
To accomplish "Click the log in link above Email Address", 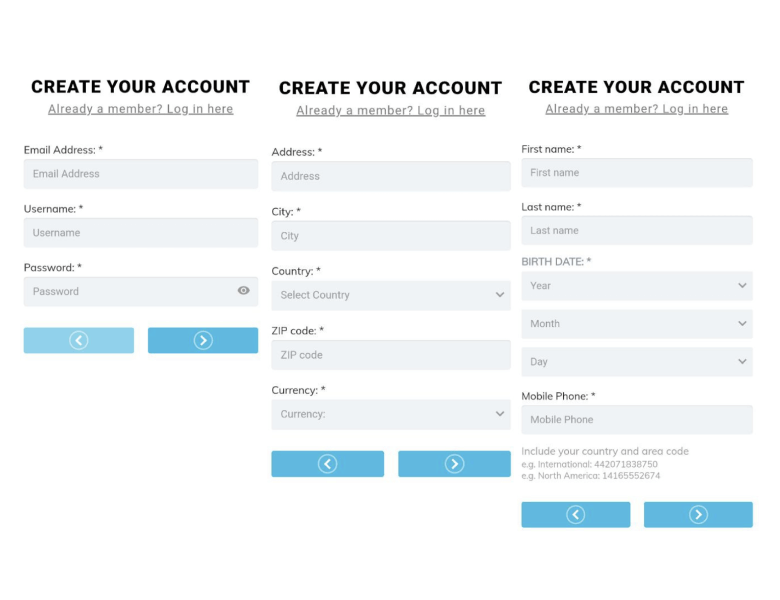I will pyautogui.click(x=140, y=109).
